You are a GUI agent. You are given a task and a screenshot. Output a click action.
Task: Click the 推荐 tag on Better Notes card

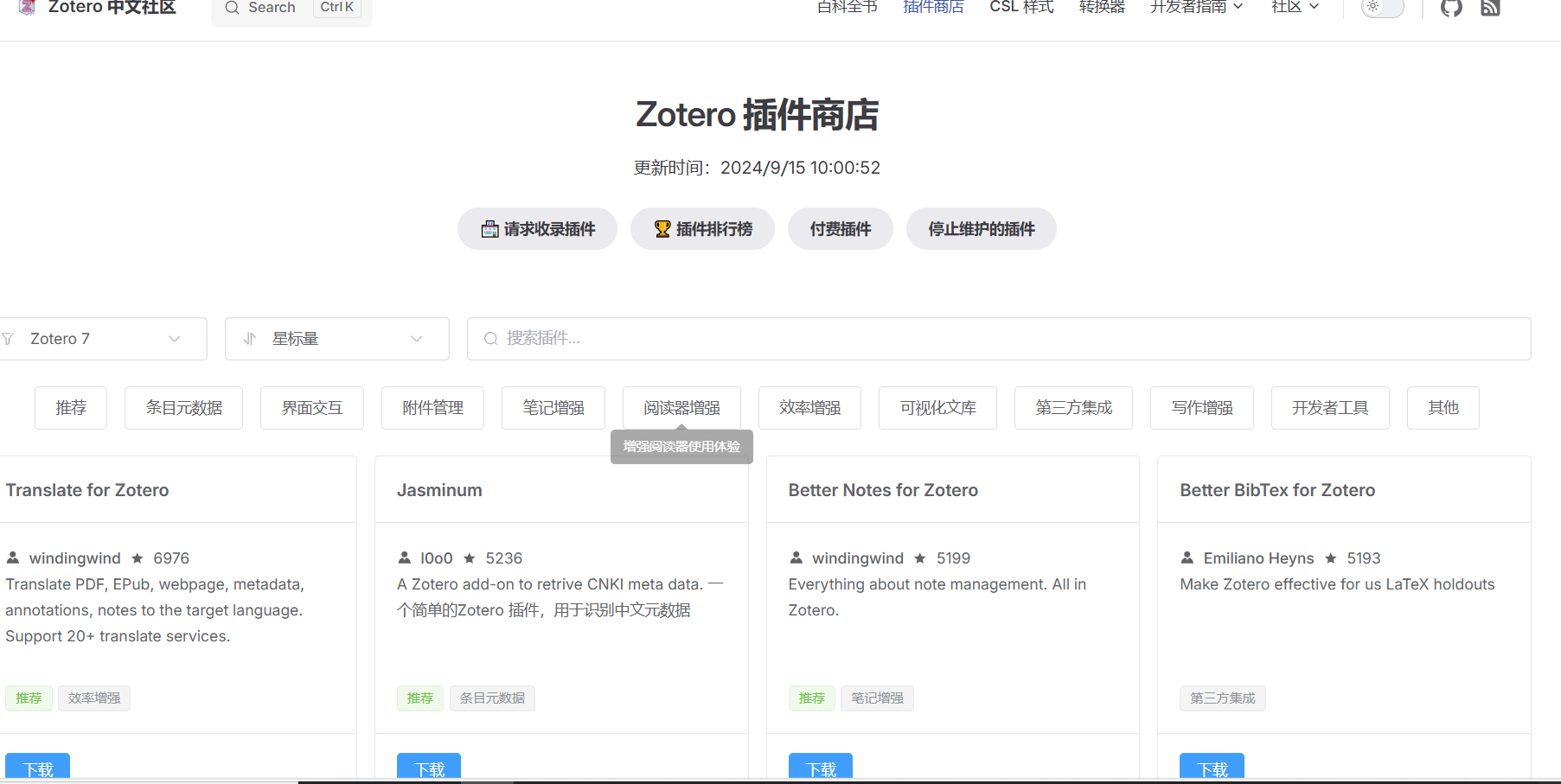pyautogui.click(x=812, y=698)
